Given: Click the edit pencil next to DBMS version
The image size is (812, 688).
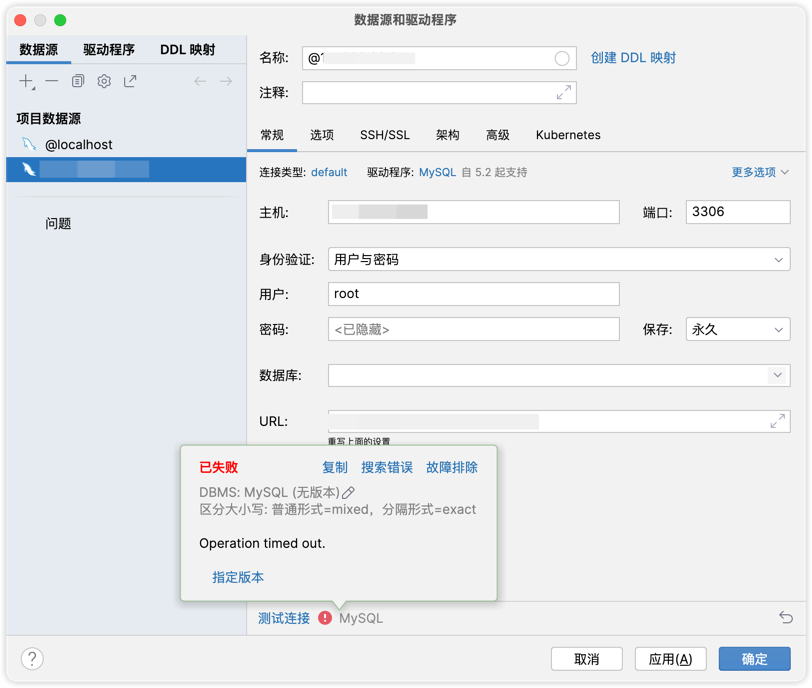Looking at the screenshot, I should pos(349,492).
